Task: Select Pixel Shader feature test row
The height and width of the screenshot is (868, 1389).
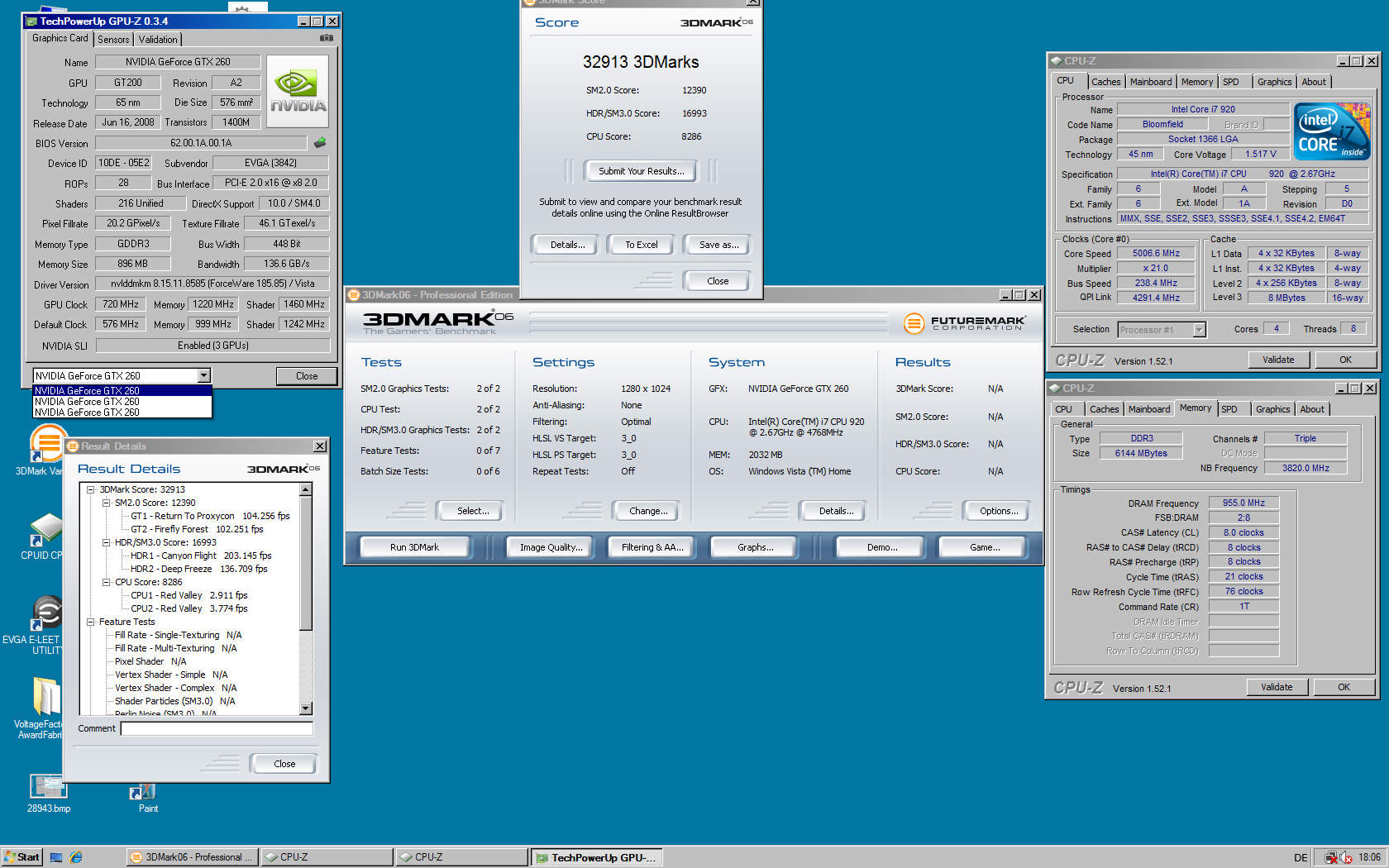Action: tap(150, 661)
